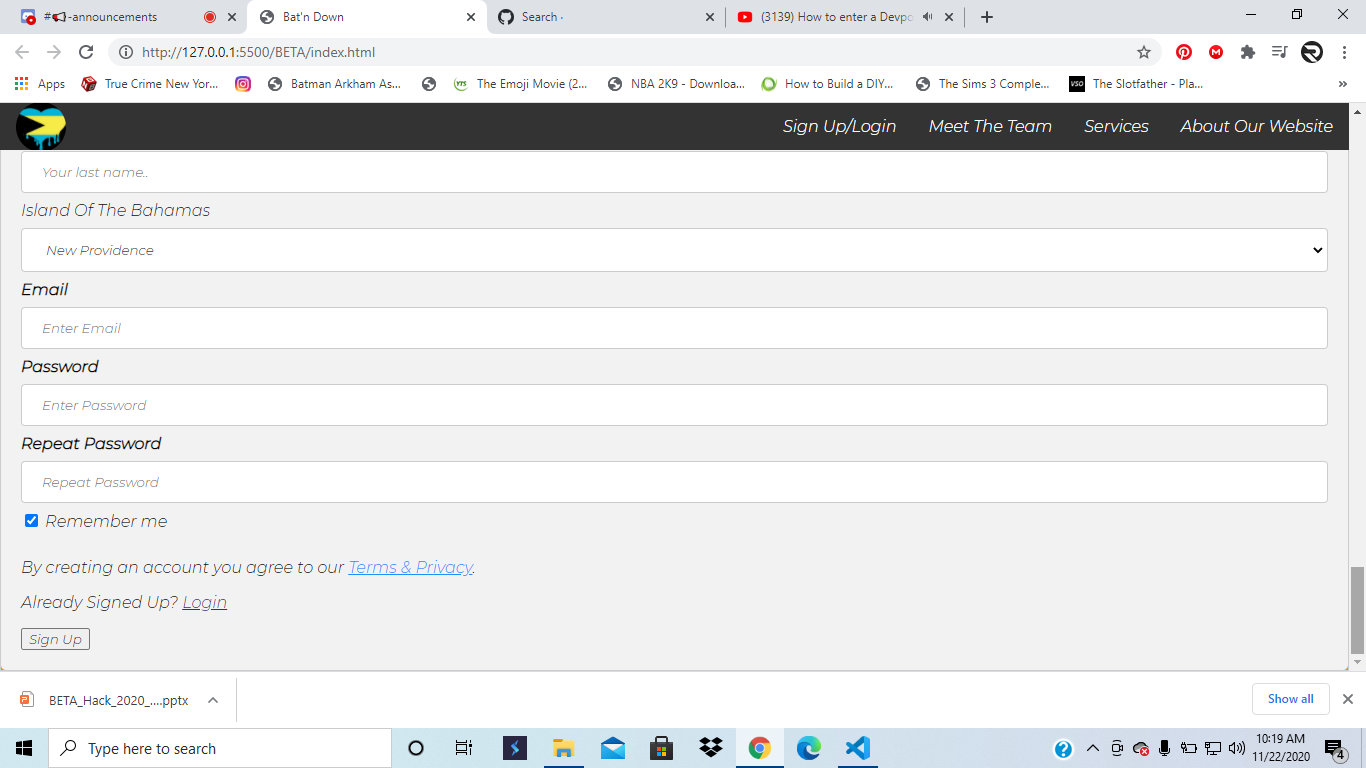The height and width of the screenshot is (768, 1366).
Task: Open the Mail app on taskbar
Action: click(612, 748)
